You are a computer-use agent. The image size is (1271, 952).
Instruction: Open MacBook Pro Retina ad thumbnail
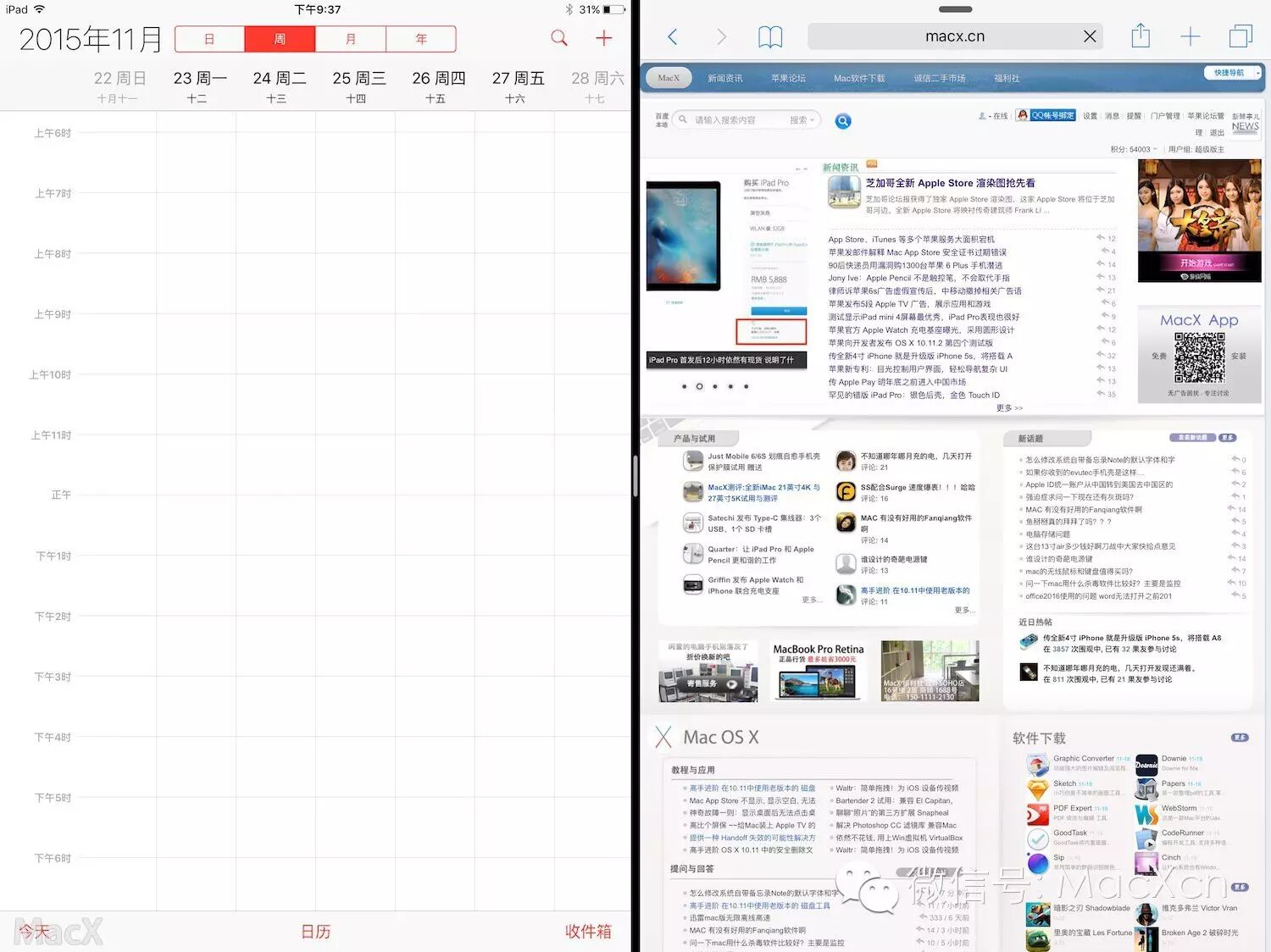pos(819,671)
